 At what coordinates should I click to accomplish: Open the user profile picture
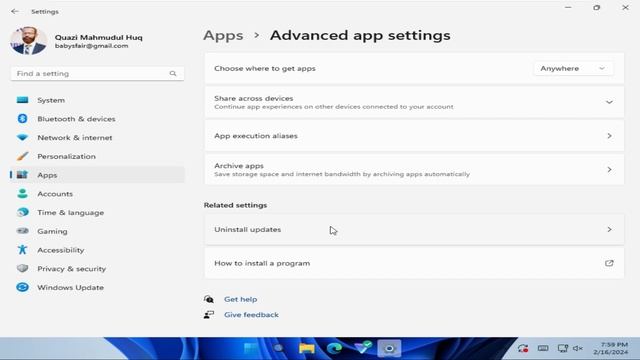coord(28,41)
